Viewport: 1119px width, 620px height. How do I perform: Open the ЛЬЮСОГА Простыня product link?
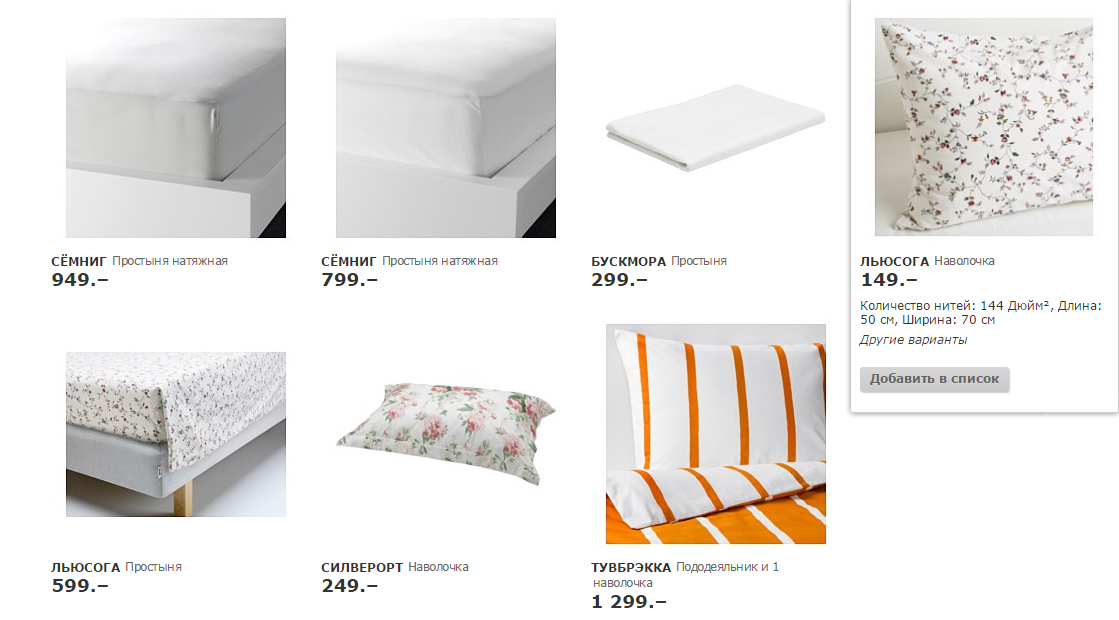tap(116, 567)
